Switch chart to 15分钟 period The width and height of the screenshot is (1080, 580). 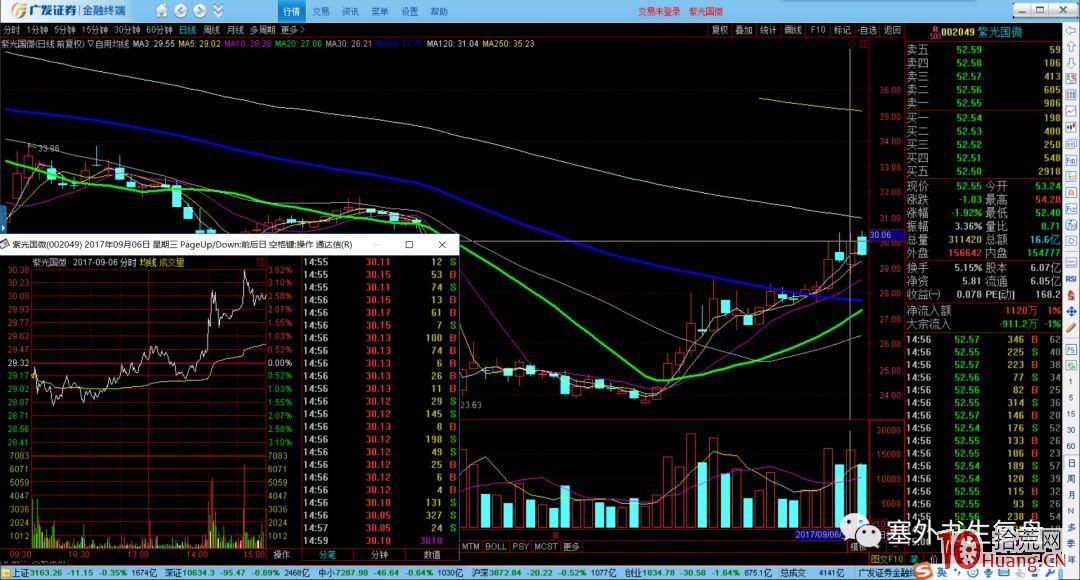click(x=94, y=30)
